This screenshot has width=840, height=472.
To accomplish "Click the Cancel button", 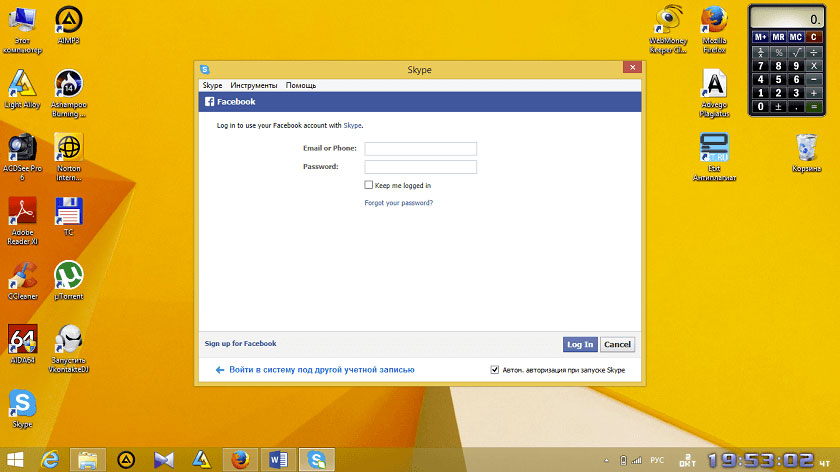I will tap(617, 344).
